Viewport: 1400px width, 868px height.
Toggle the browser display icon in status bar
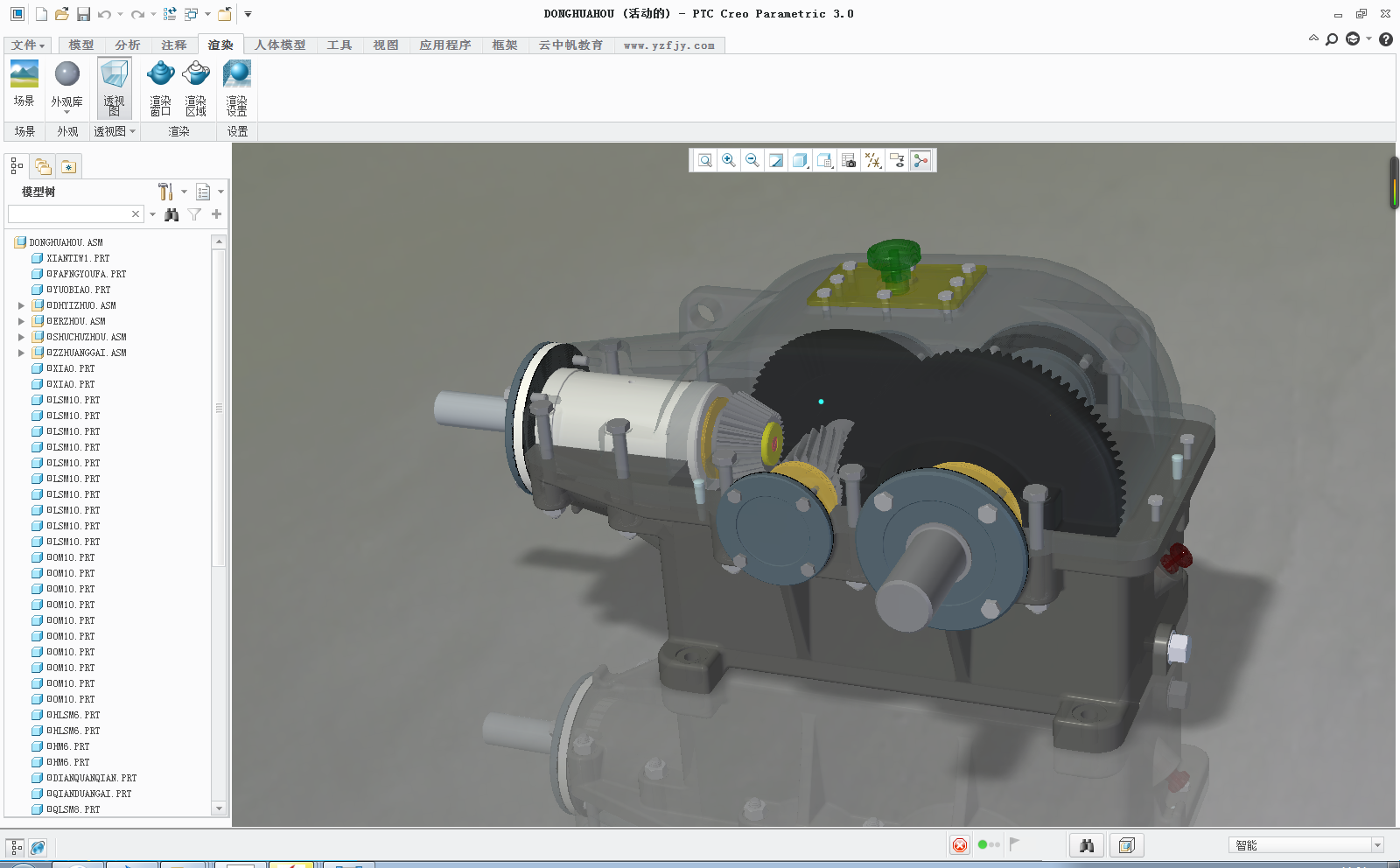pos(38,847)
